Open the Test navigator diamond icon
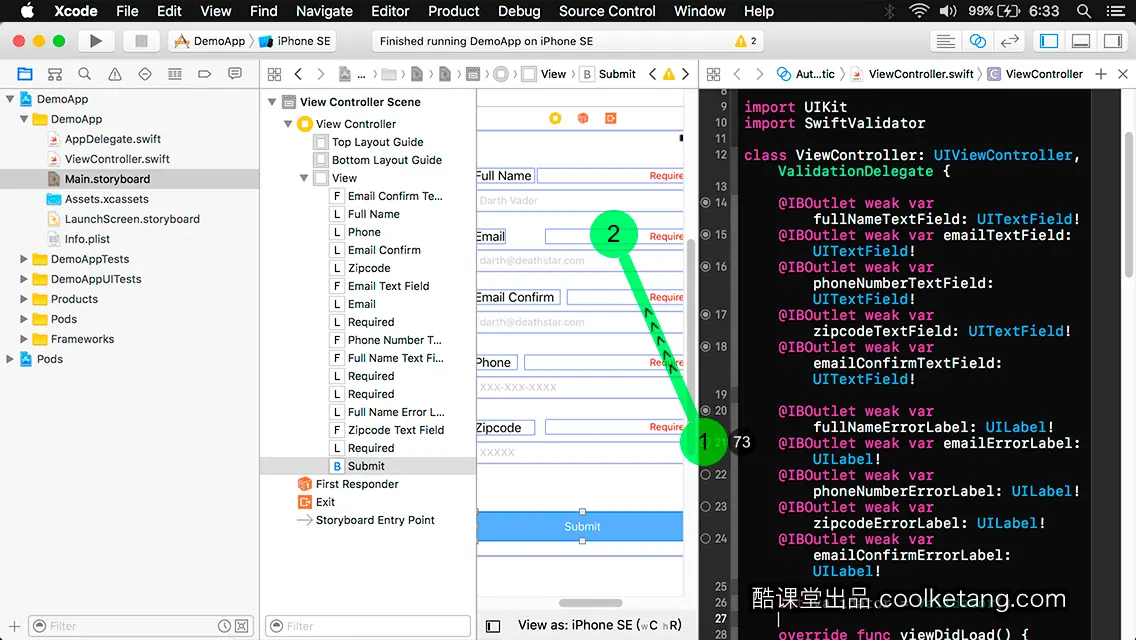The height and width of the screenshot is (640, 1136). [x=145, y=74]
